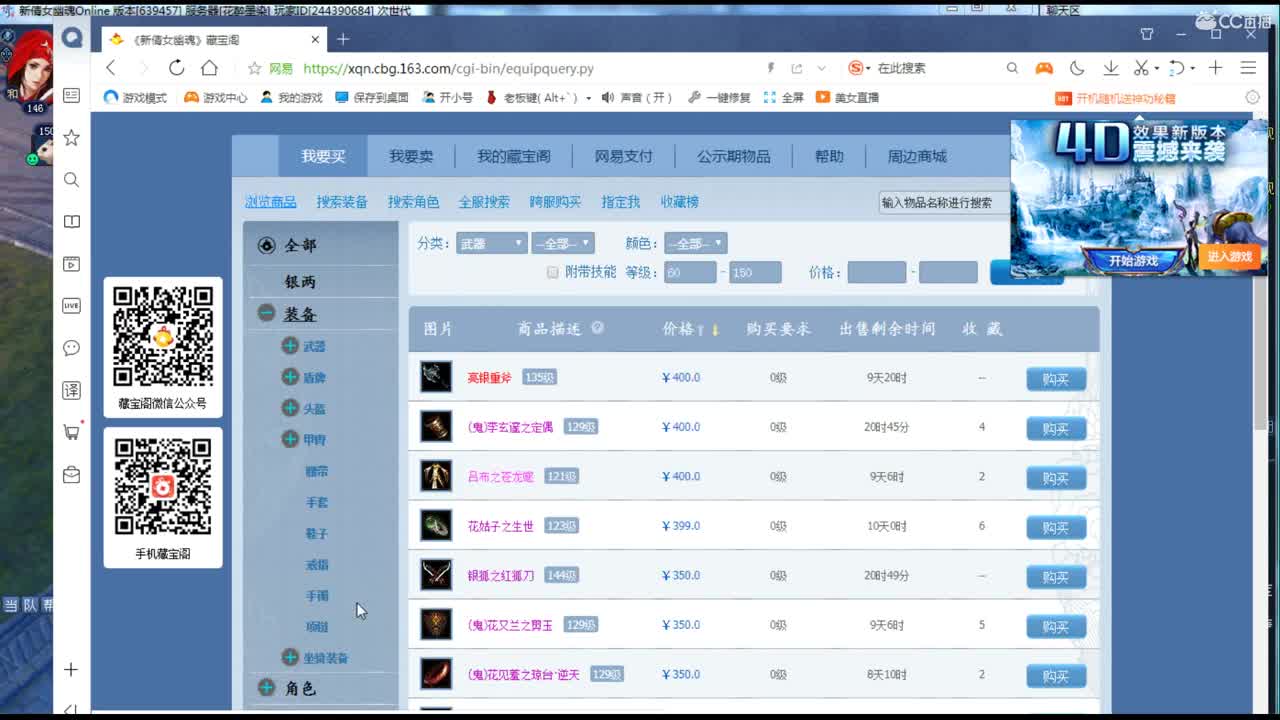Switch to the 周边商城 tab
The height and width of the screenshot is (720, 1280).
(x=917, y=156)
